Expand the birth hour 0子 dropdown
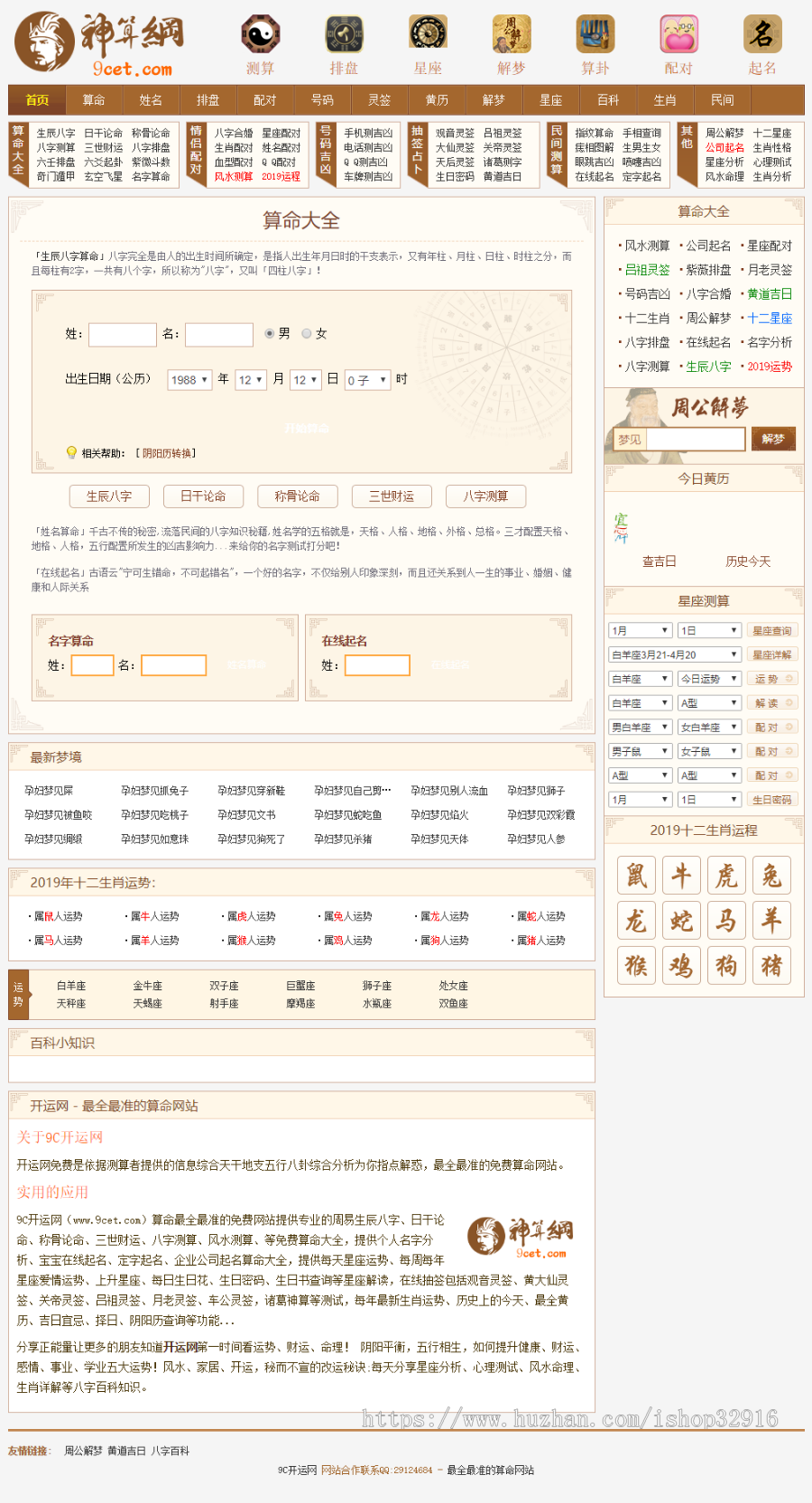The height and width of the screenshot is (1503, 812). pos(367,380)
